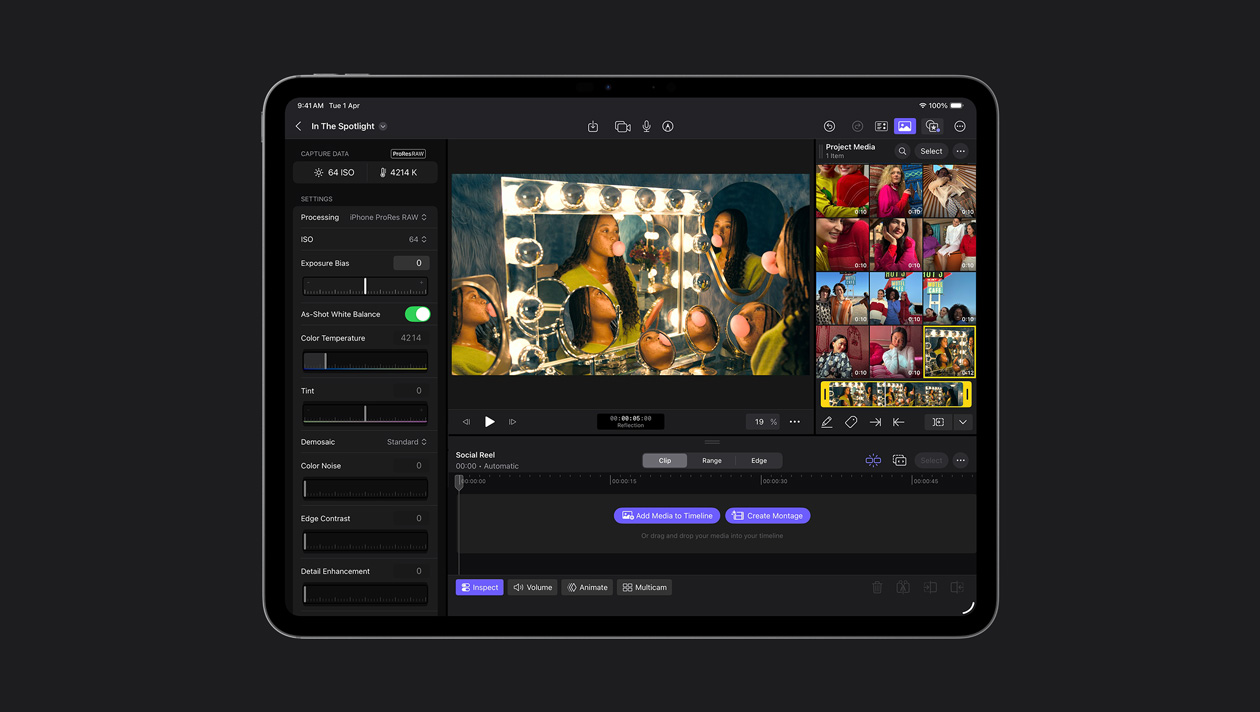Adjust the Tint slider handle
Image resolution: width=1260 pixels, height=712 pixels.
pyautogui.click(x=364, y=412)
